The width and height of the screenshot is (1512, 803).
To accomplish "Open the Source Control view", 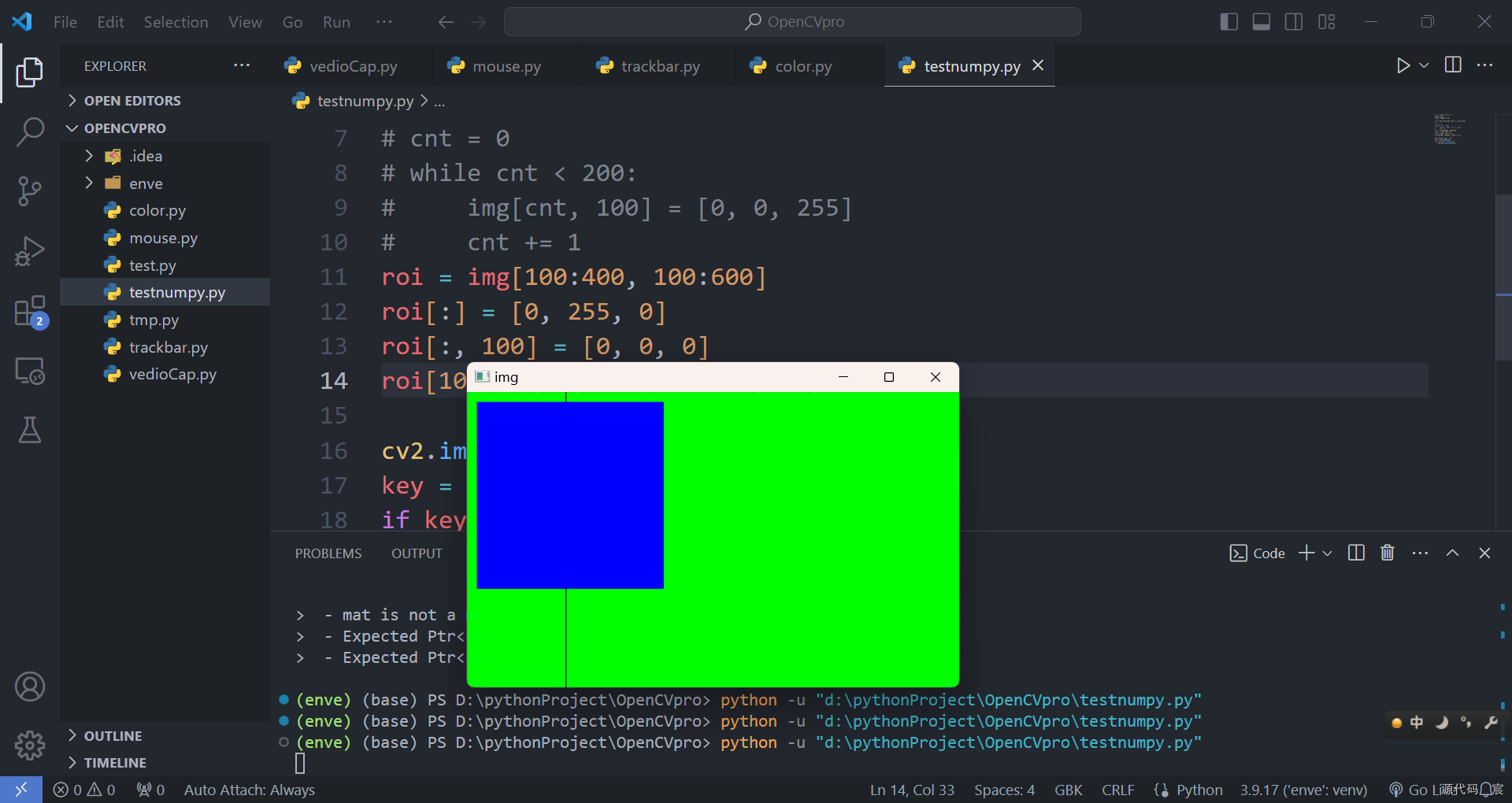I will pos(30,191).
